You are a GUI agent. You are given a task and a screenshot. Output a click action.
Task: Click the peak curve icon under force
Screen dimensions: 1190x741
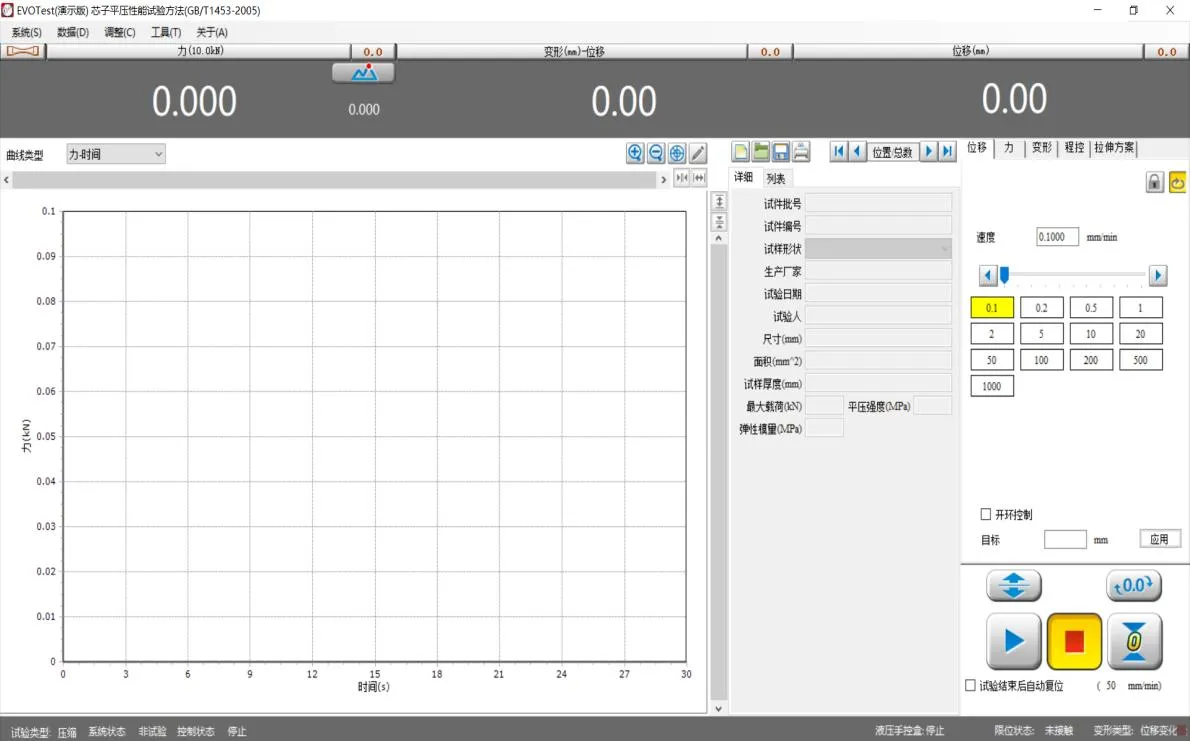pos(364,73)
